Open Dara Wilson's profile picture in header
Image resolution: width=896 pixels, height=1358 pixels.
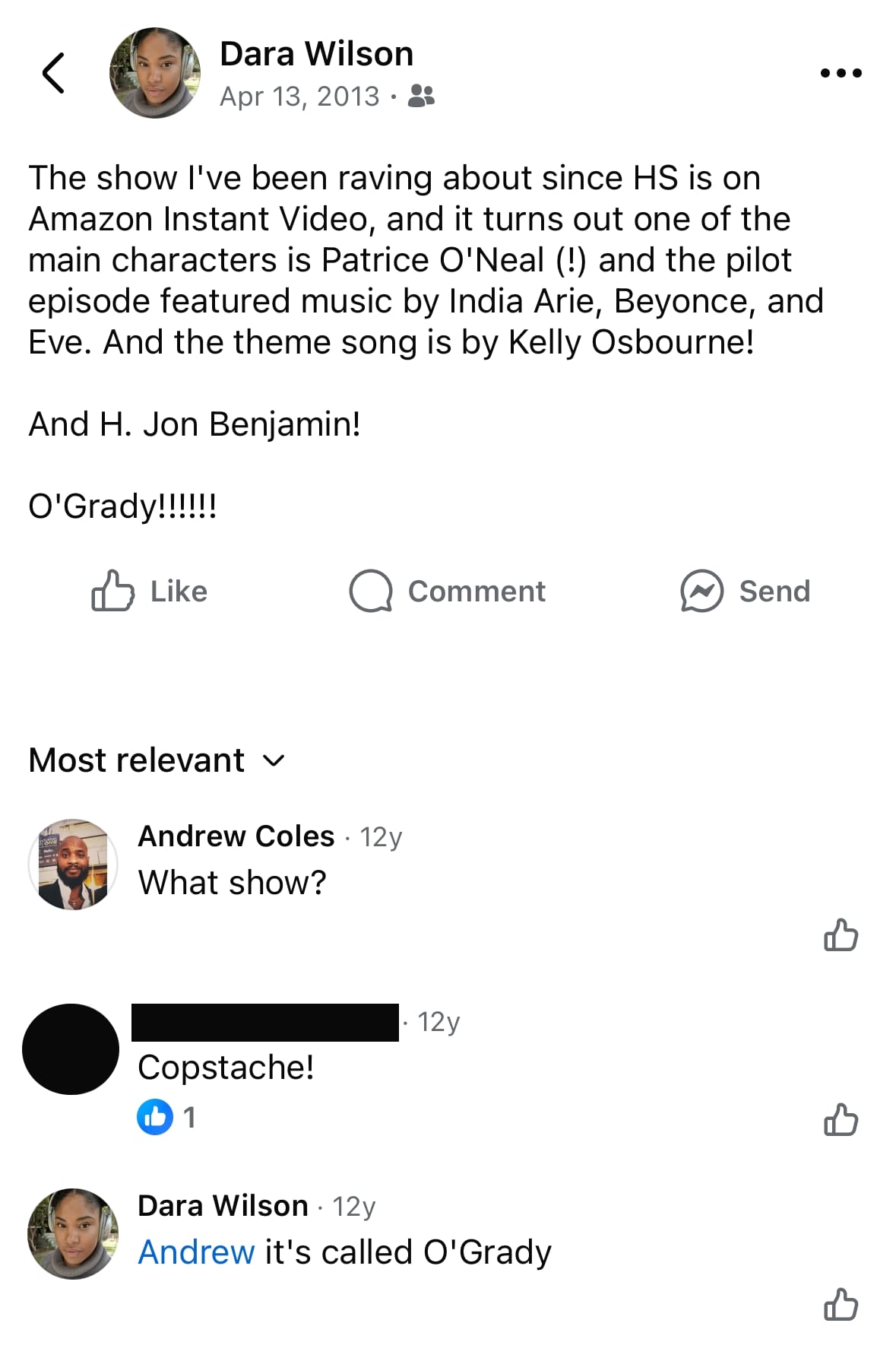(155, 73)
